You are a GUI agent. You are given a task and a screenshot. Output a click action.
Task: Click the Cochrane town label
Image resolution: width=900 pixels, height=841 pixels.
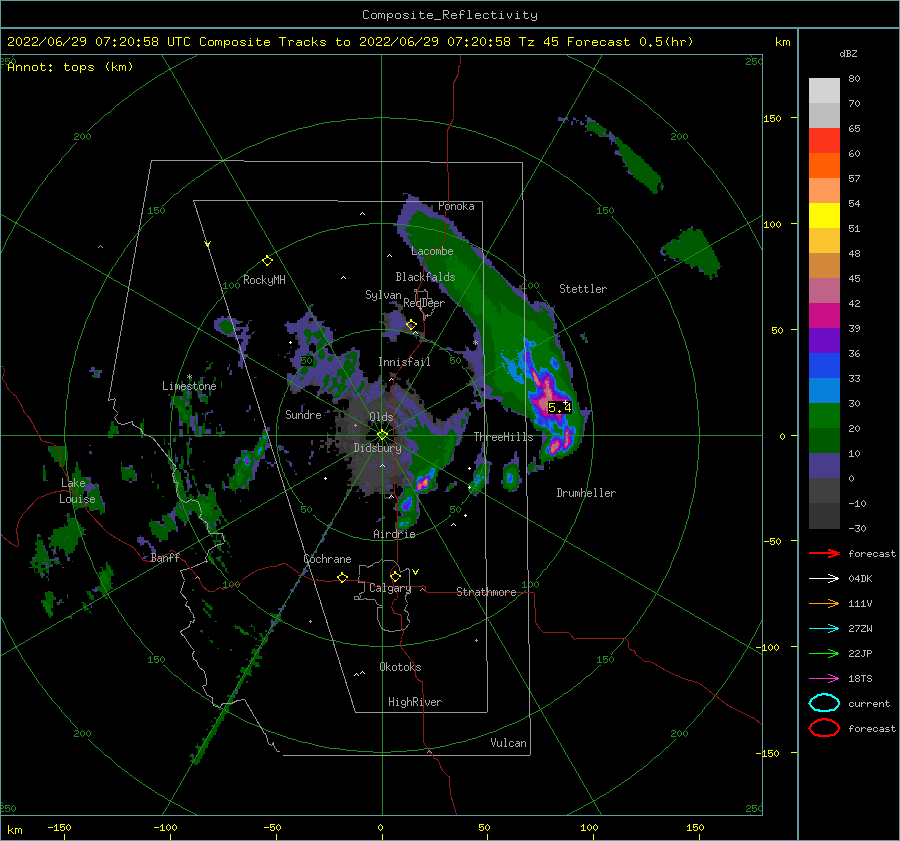click(x=327, y=559)
